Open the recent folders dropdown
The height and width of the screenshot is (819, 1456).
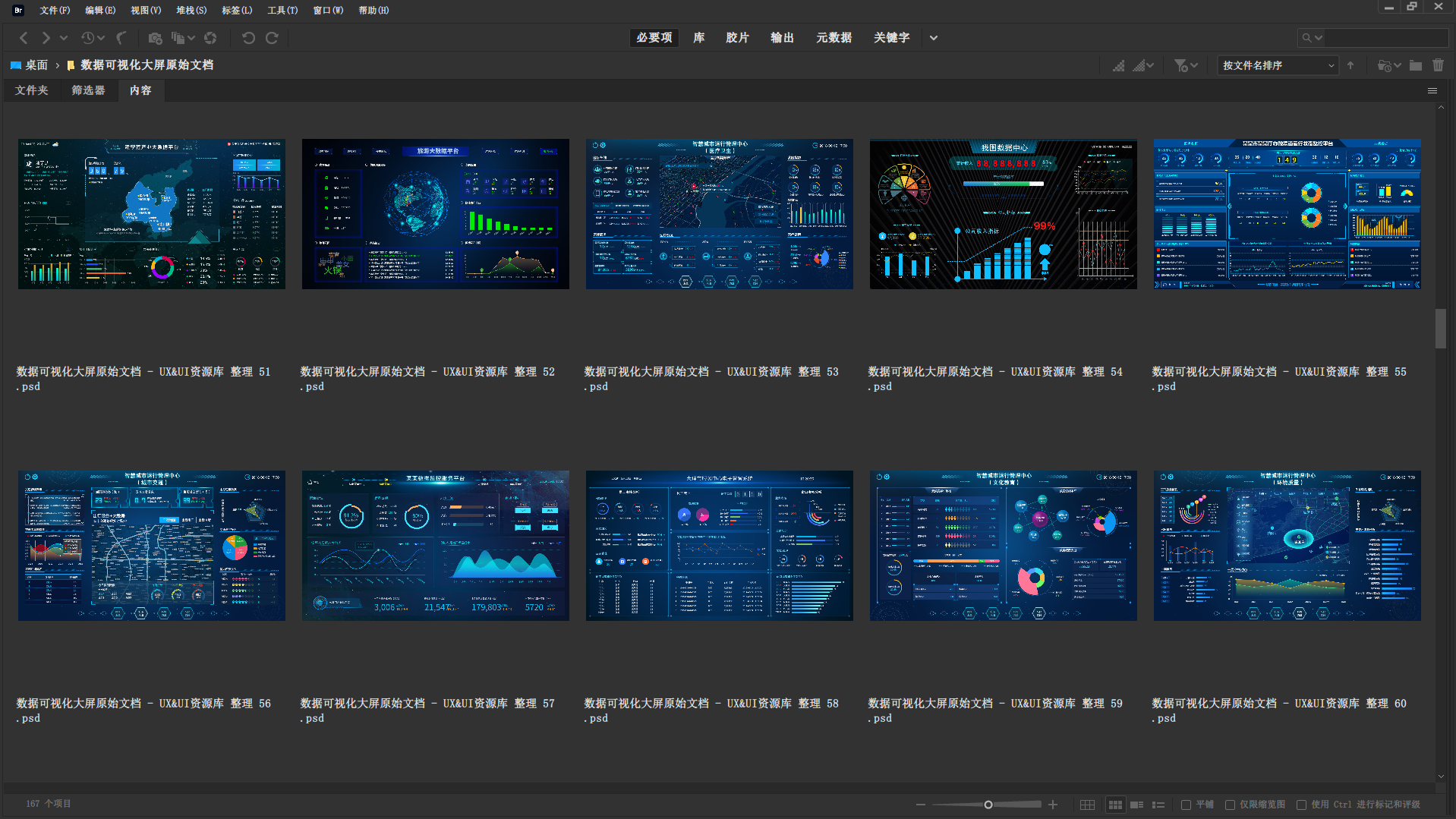[1389, 66]
